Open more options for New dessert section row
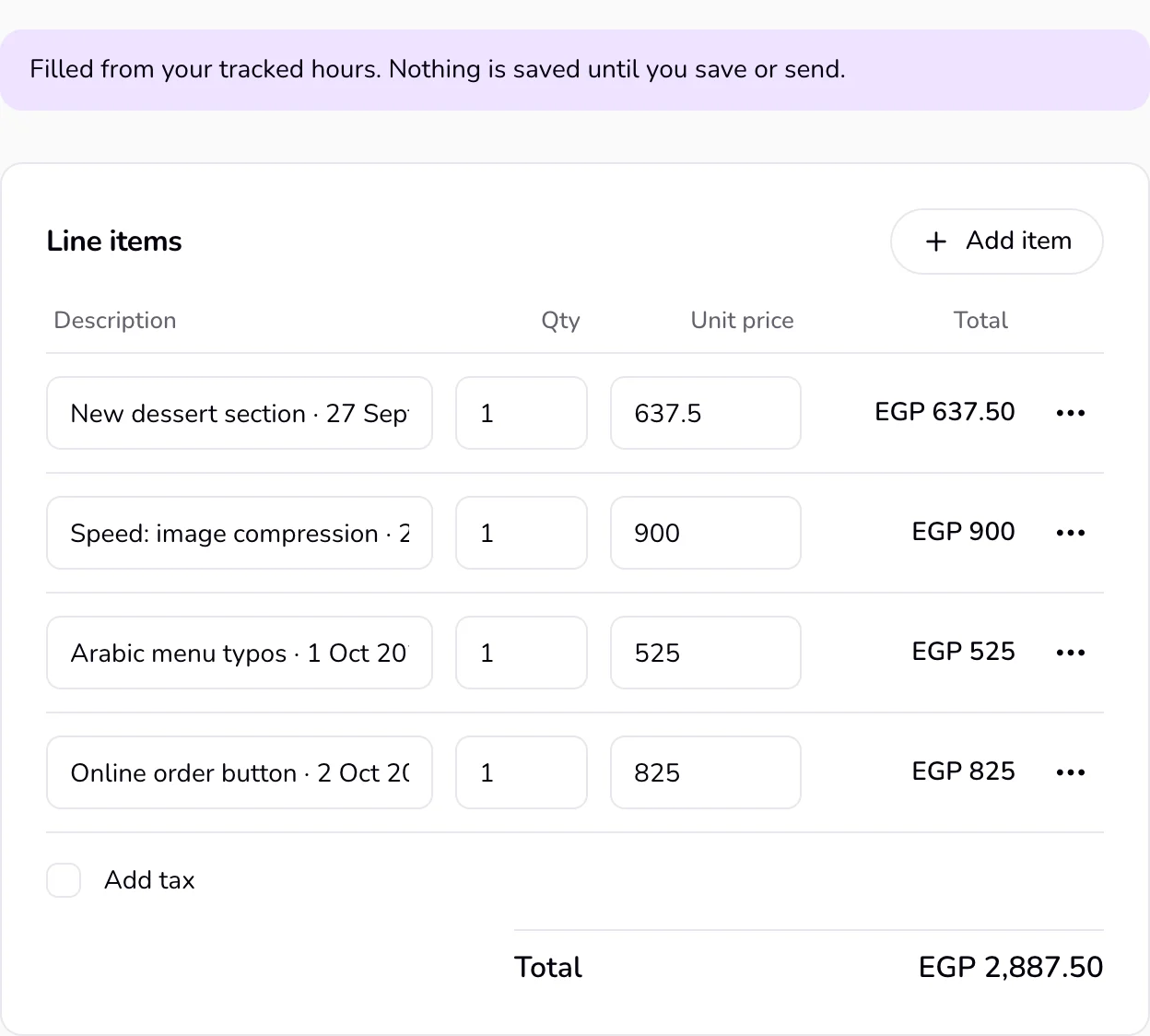Image resolution: width=1150 pixels, height=1036 pixels. coord(1071,413)
